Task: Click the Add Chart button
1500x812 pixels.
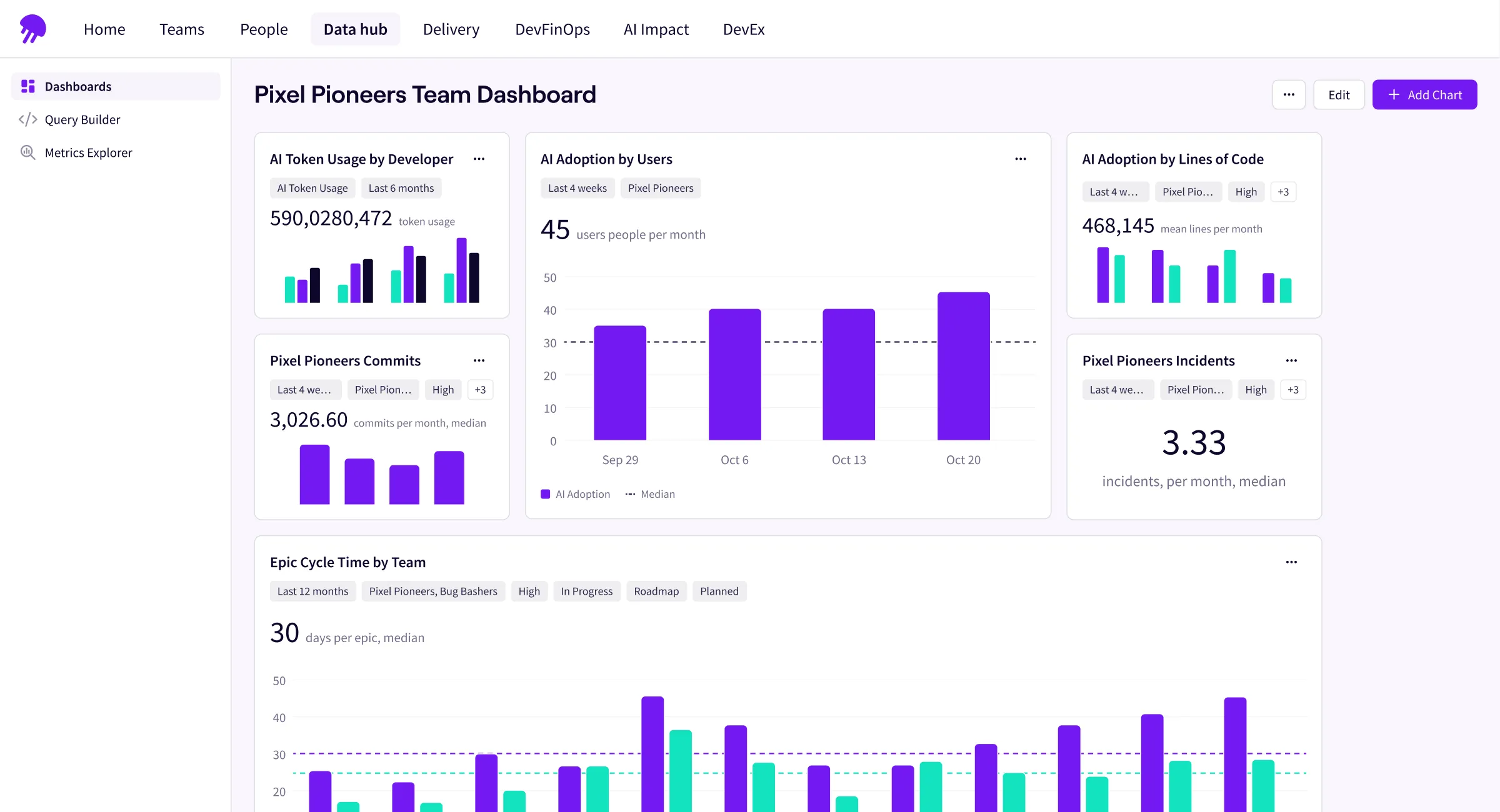Action: pyautogui.click(x=1425, y=95)
